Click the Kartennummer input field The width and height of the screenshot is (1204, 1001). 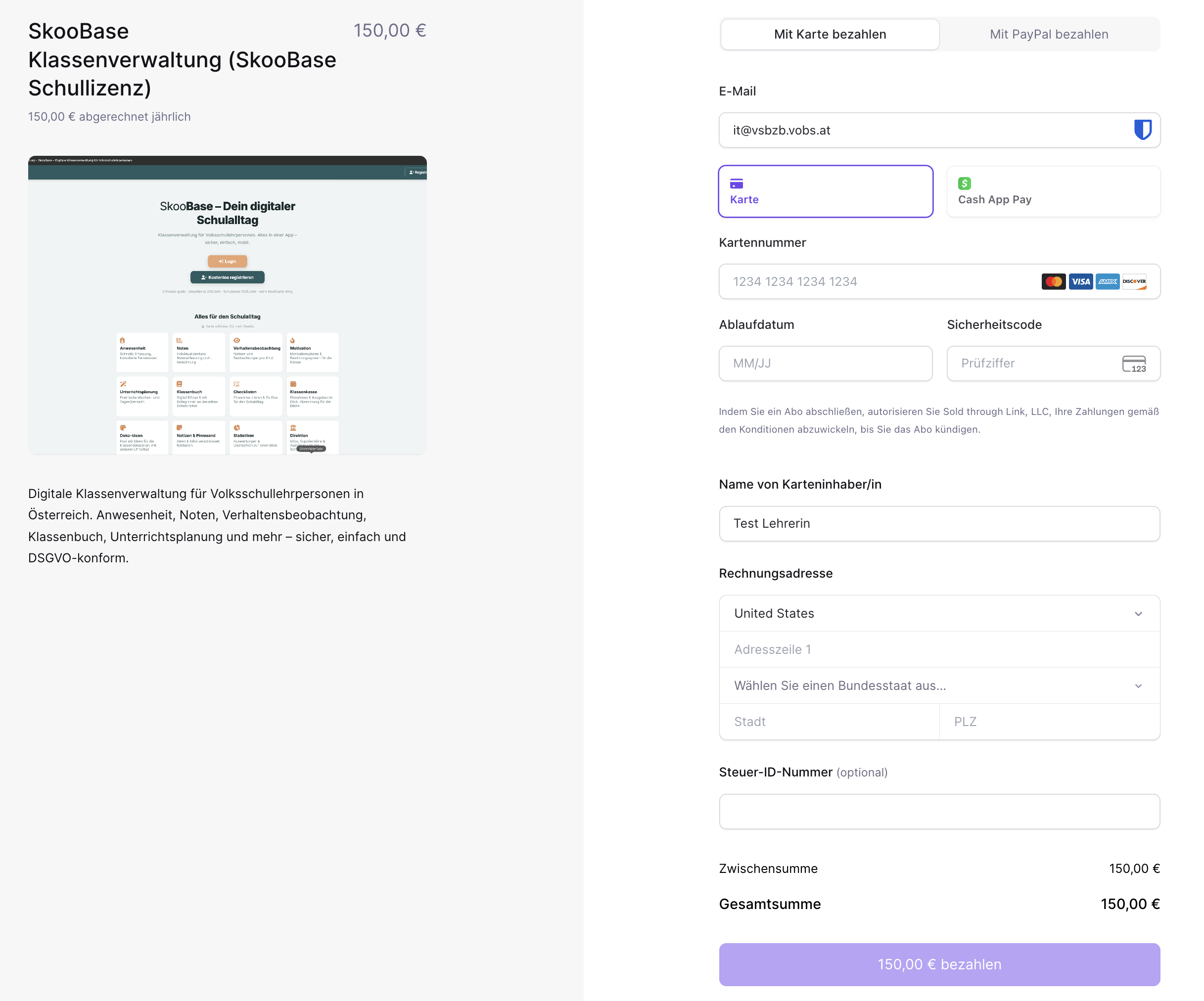(x=939, y=281)
